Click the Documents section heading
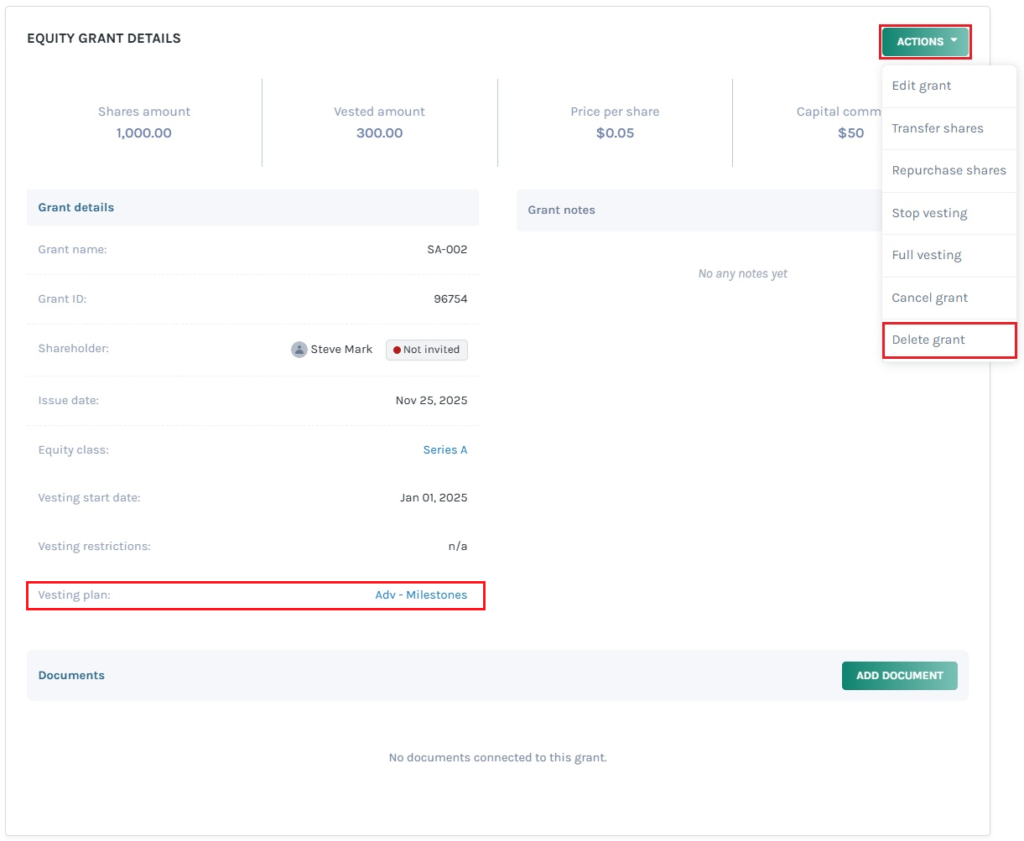This screenshot has width=1024, height=841. pos(71,675)
